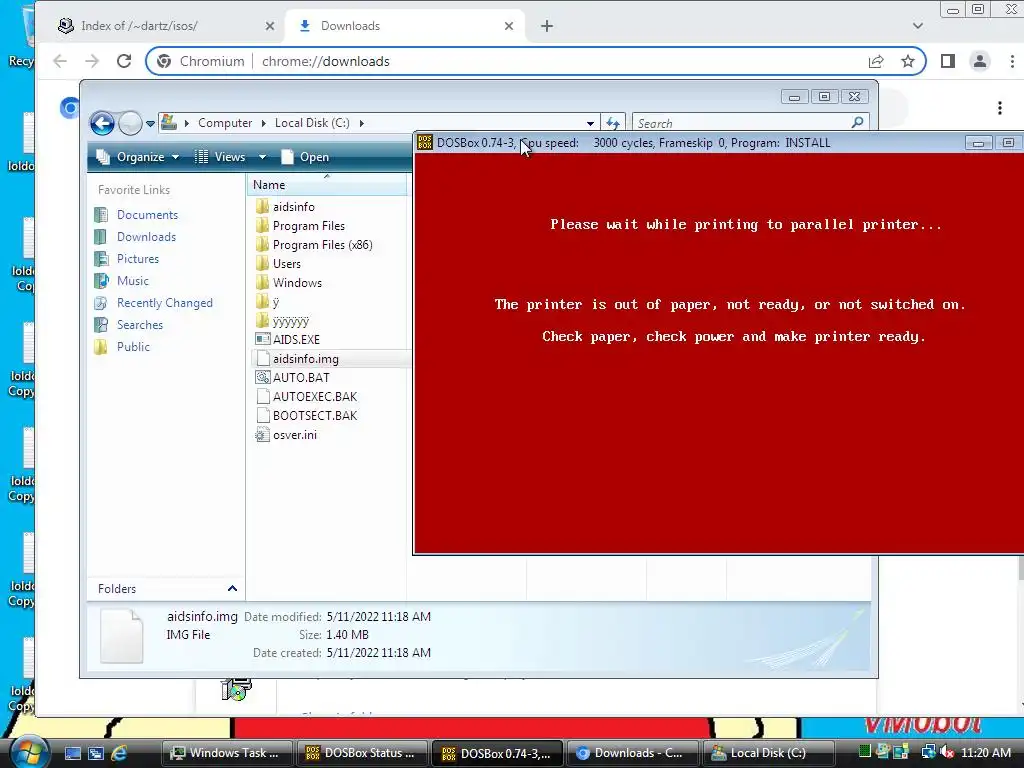Switch to Downloads Chromium taskbar button

pos(632,753)
